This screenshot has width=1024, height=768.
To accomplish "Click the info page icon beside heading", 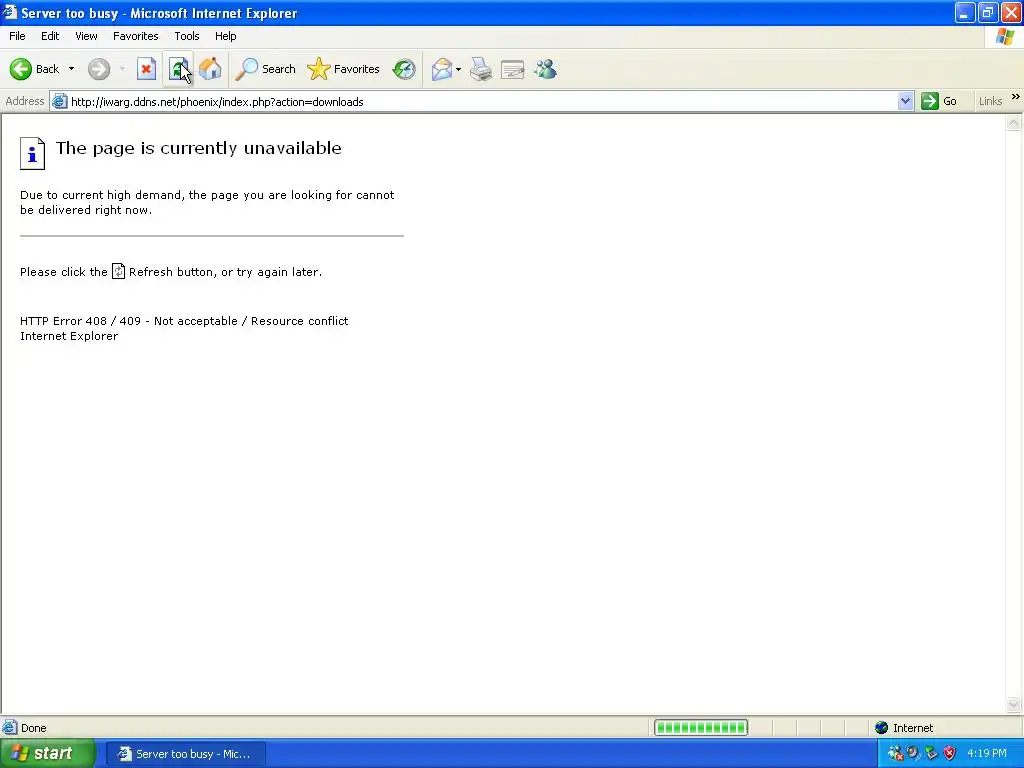I will [32, 153].
